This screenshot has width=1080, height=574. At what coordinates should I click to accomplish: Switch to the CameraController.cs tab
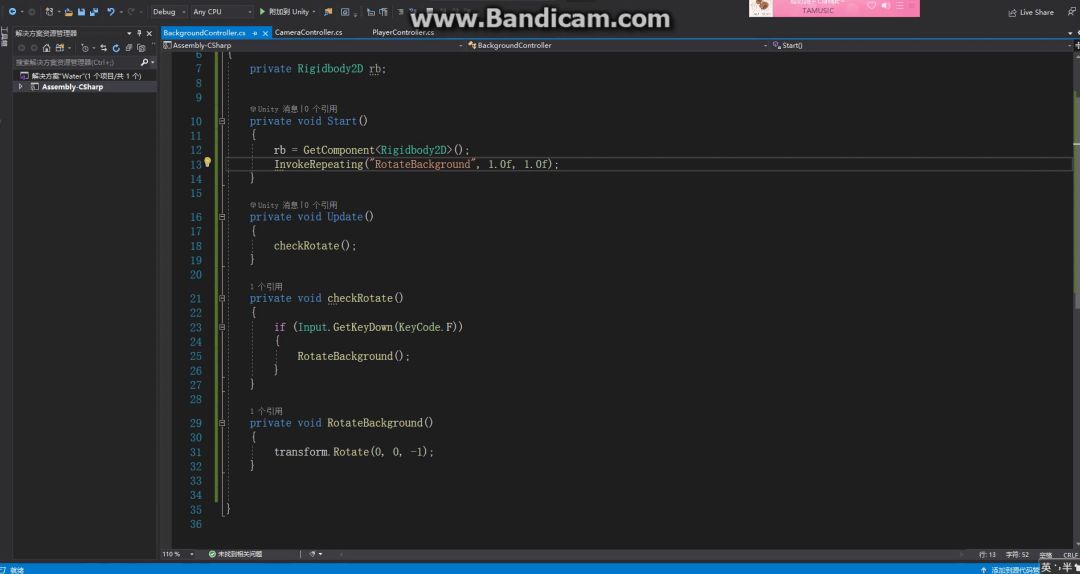[x=308, y=33]
